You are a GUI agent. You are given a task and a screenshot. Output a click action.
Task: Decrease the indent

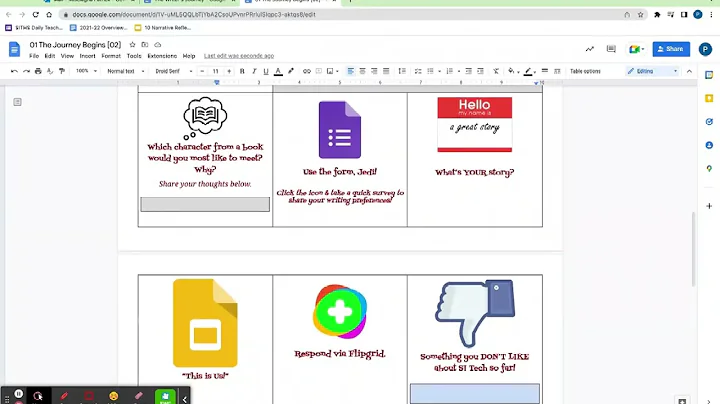click(468, 71)
